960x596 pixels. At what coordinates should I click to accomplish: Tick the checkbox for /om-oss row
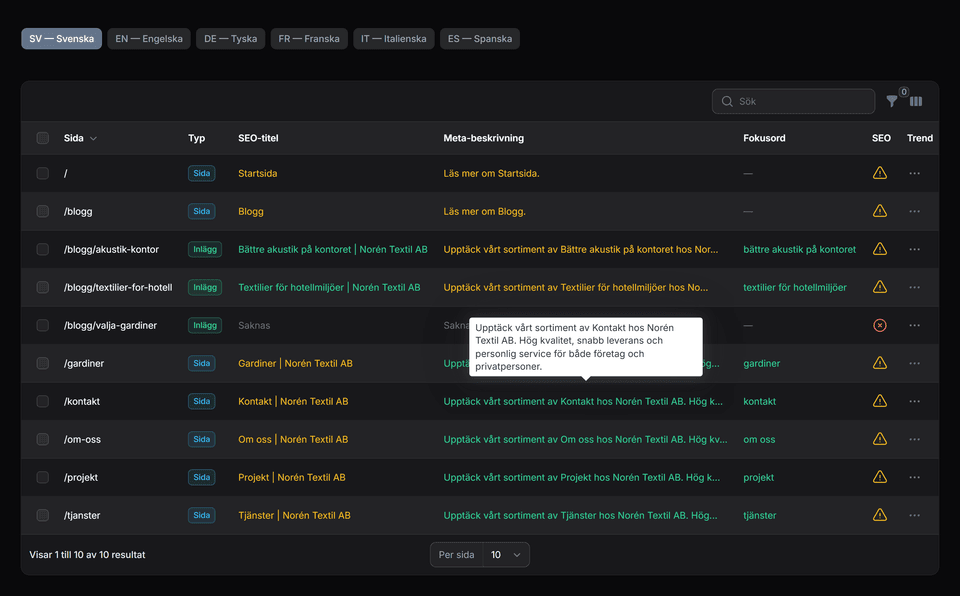pyautogui.click(x=43, y=439)
